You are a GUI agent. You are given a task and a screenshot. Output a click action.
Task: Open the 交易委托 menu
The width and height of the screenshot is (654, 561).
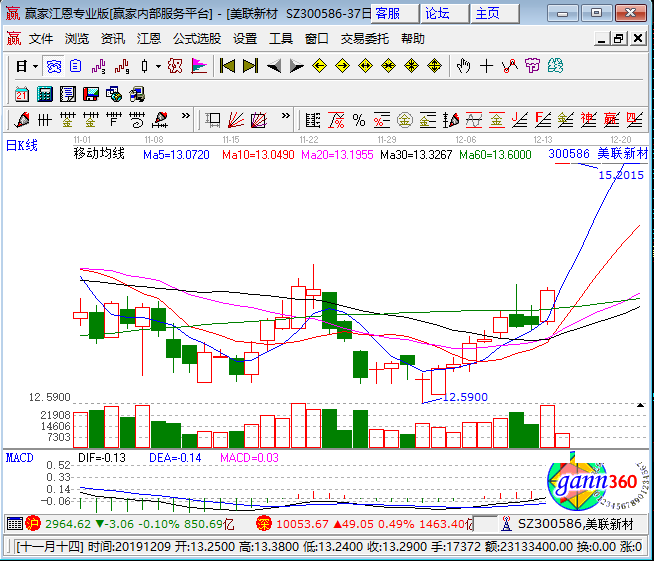click(x=365, y=39)
